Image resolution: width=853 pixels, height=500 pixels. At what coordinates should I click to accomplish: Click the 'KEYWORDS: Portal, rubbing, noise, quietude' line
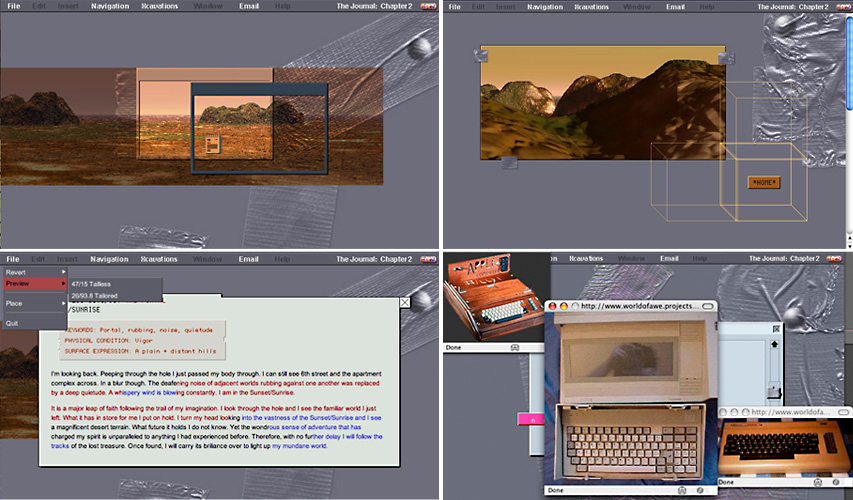tap(139, 330)
